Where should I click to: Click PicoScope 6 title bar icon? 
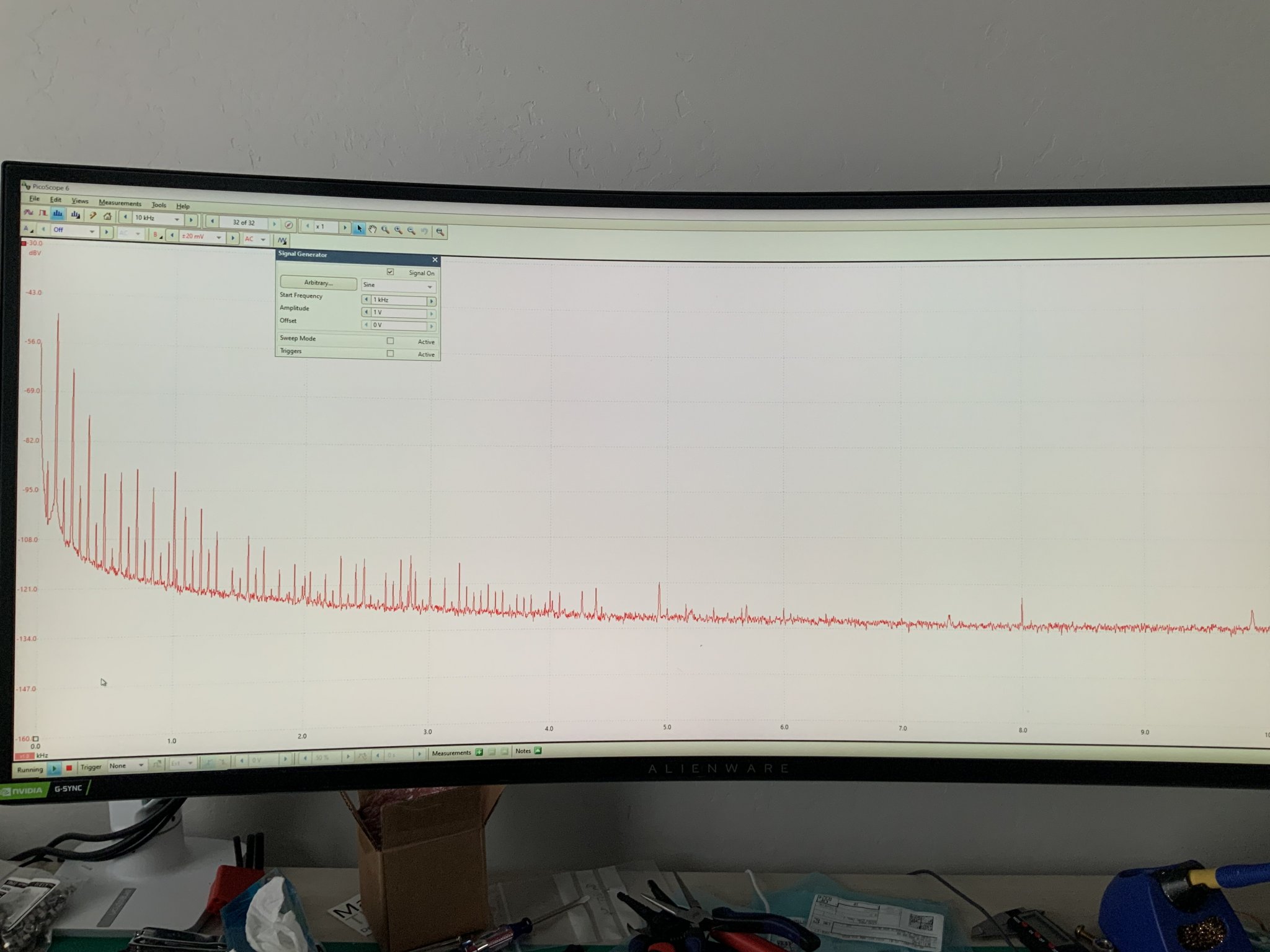point(26,185)
